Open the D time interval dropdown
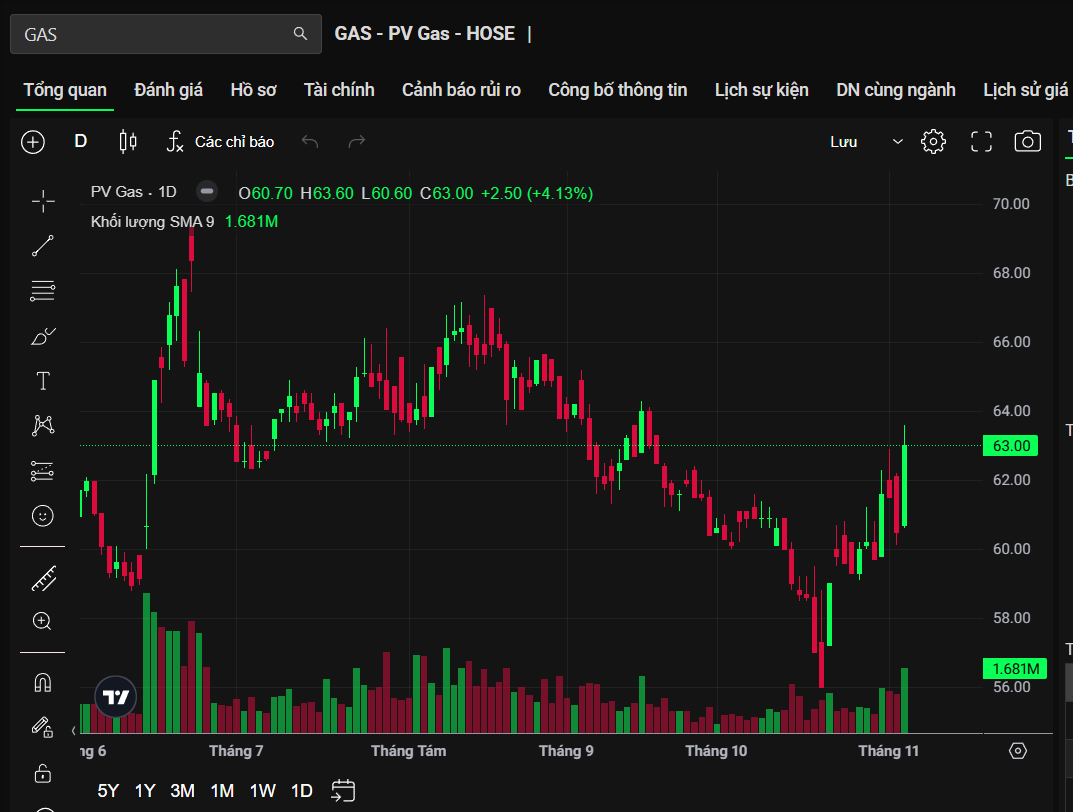This screenshot has height=812, width=1073. 81,142
